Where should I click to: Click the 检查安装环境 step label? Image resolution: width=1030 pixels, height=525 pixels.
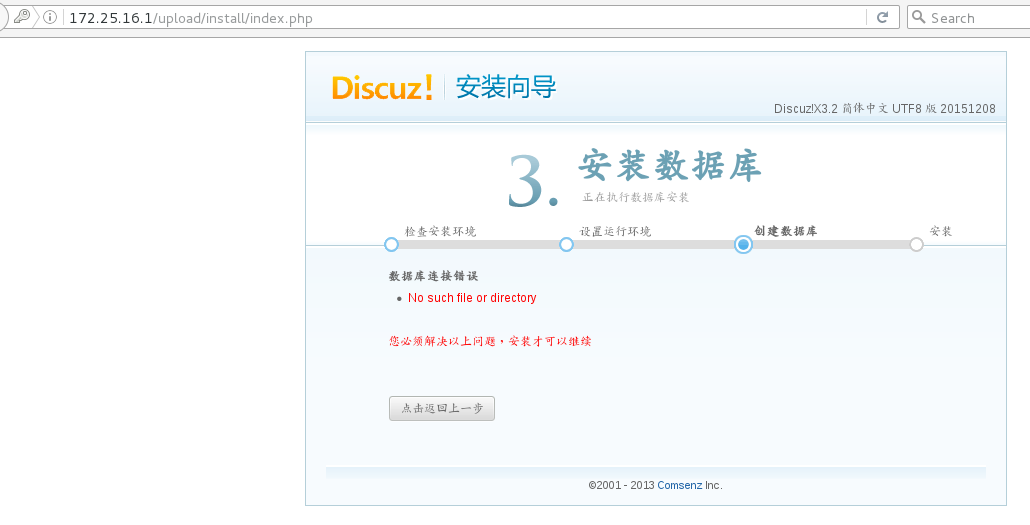click(440, 231)
